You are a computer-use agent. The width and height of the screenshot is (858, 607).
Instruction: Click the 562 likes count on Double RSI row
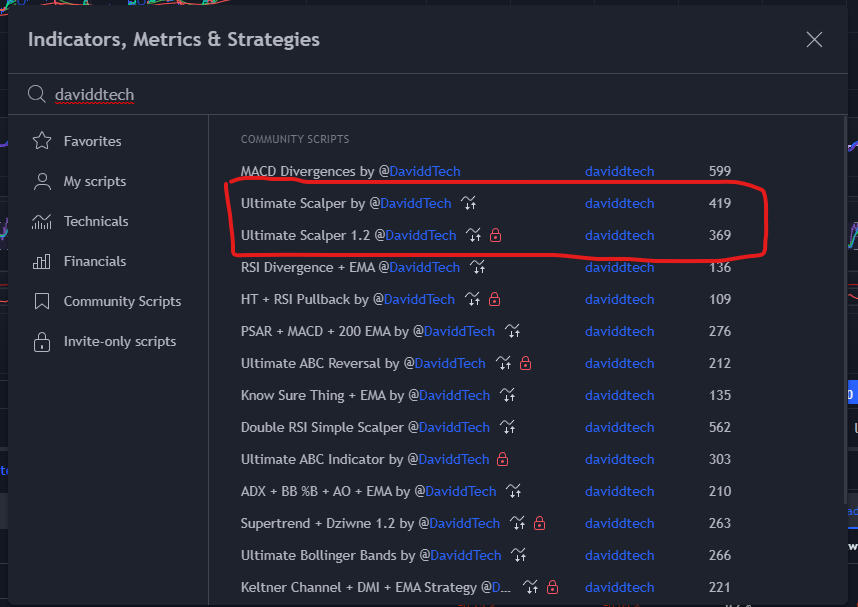pyautogui.click(x=720, y=427)
